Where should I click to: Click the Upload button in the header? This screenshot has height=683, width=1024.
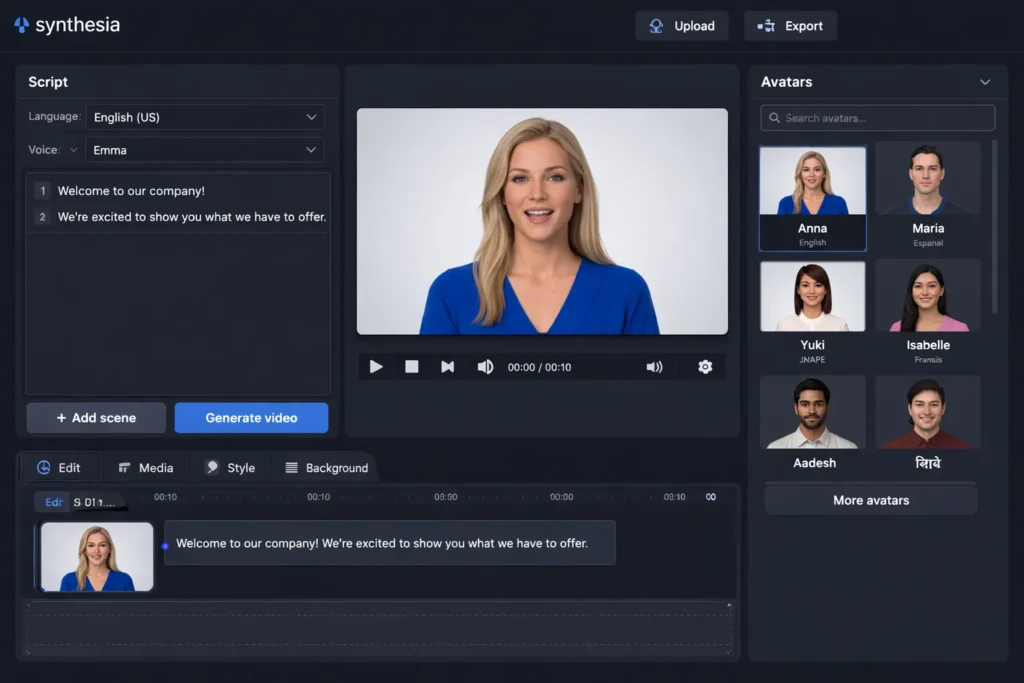pos(682,26)
